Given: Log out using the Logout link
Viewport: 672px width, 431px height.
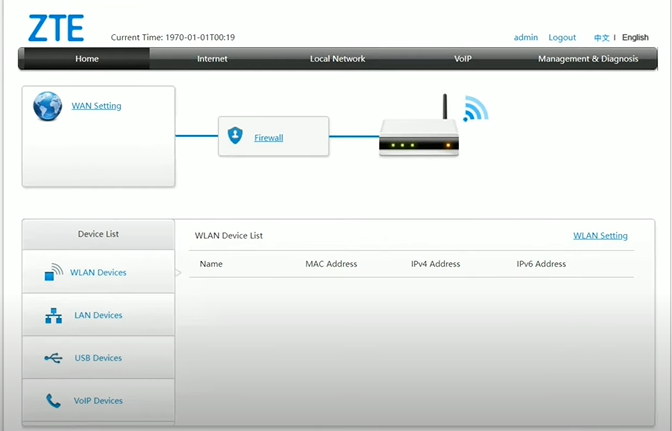Looking at the screenshot, I should click(562, 38).
